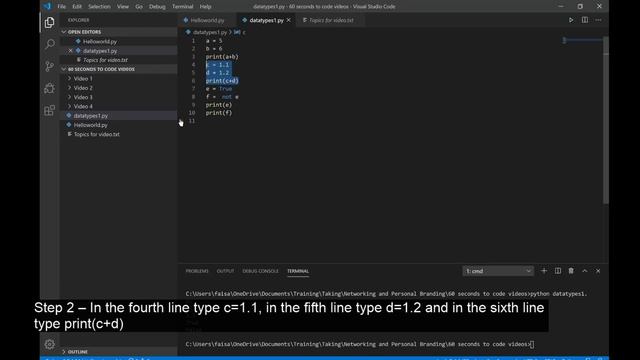Image resolution: width=640 pixels, height=360 pixels.
Task: Open the Edit menu
Action: point(77,7)
